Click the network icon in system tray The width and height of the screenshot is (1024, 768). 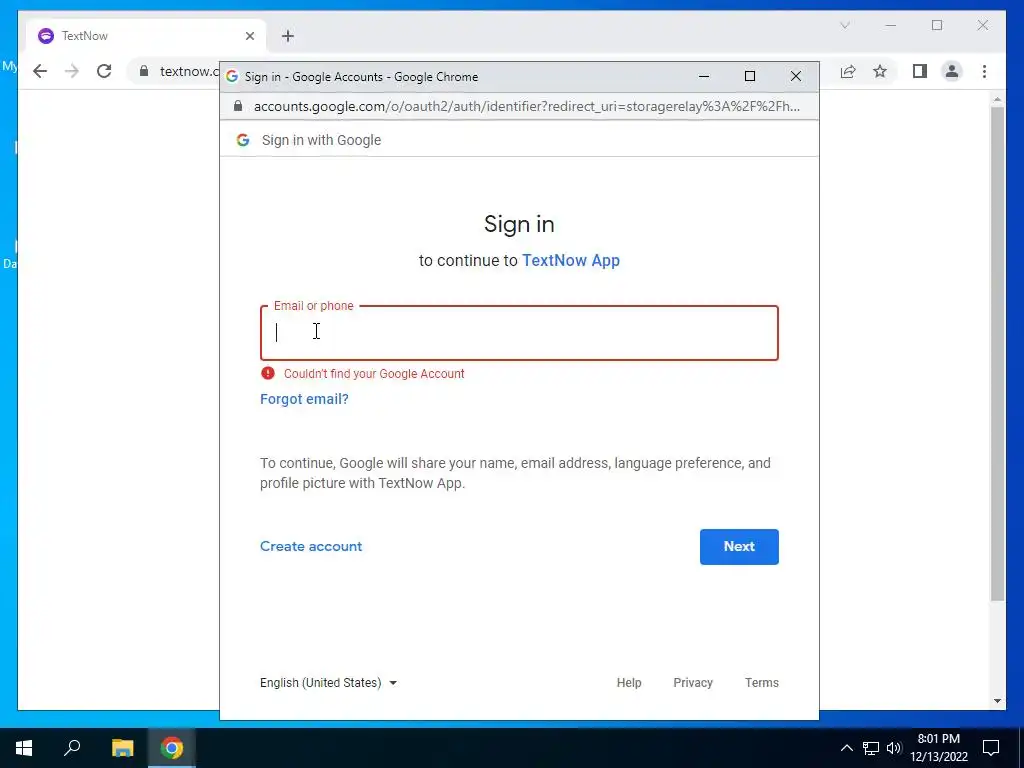[x=871, y=748]
